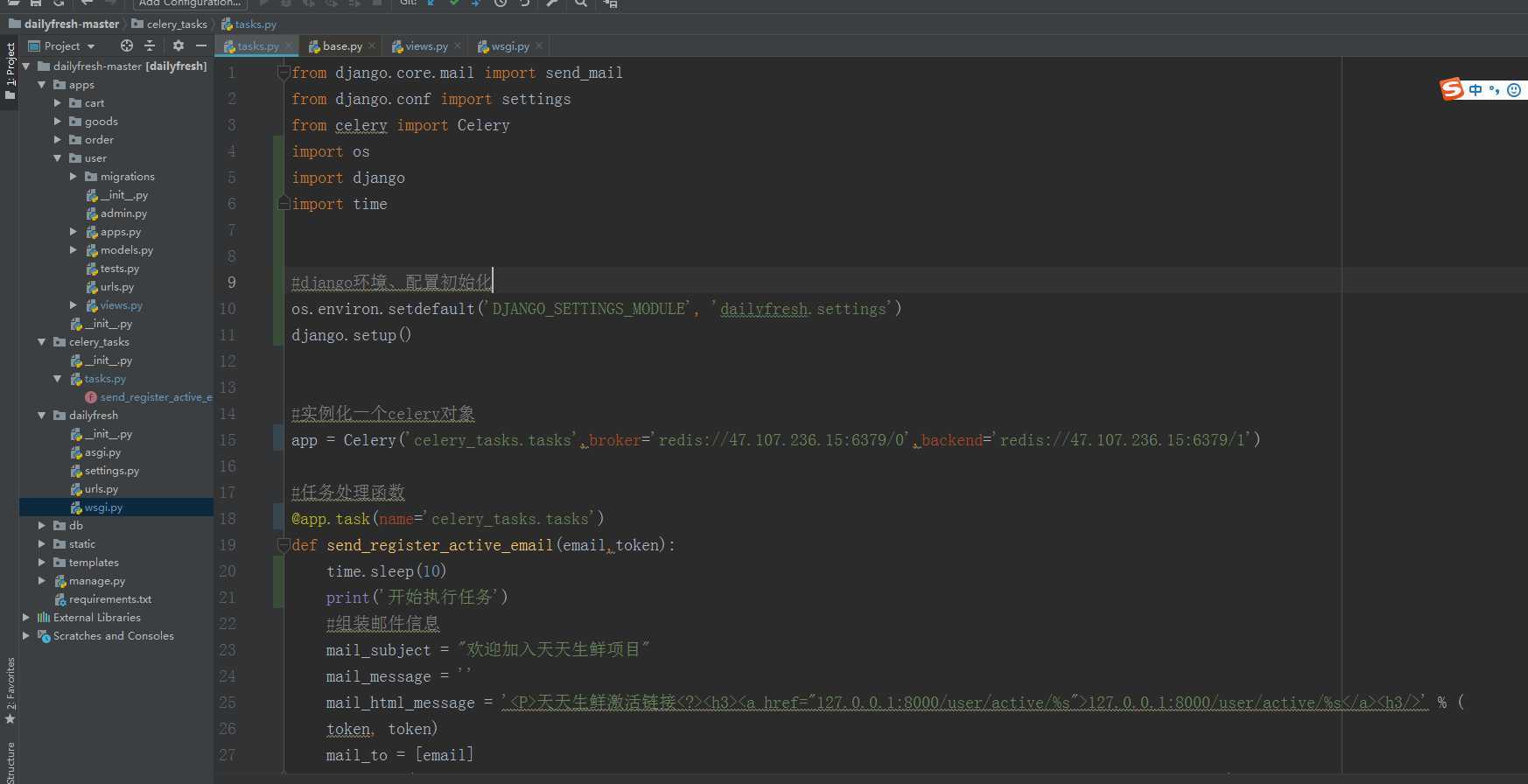The image size is (1528, 784).
Task: Expand the goods folder
Action: pos(58,122)
